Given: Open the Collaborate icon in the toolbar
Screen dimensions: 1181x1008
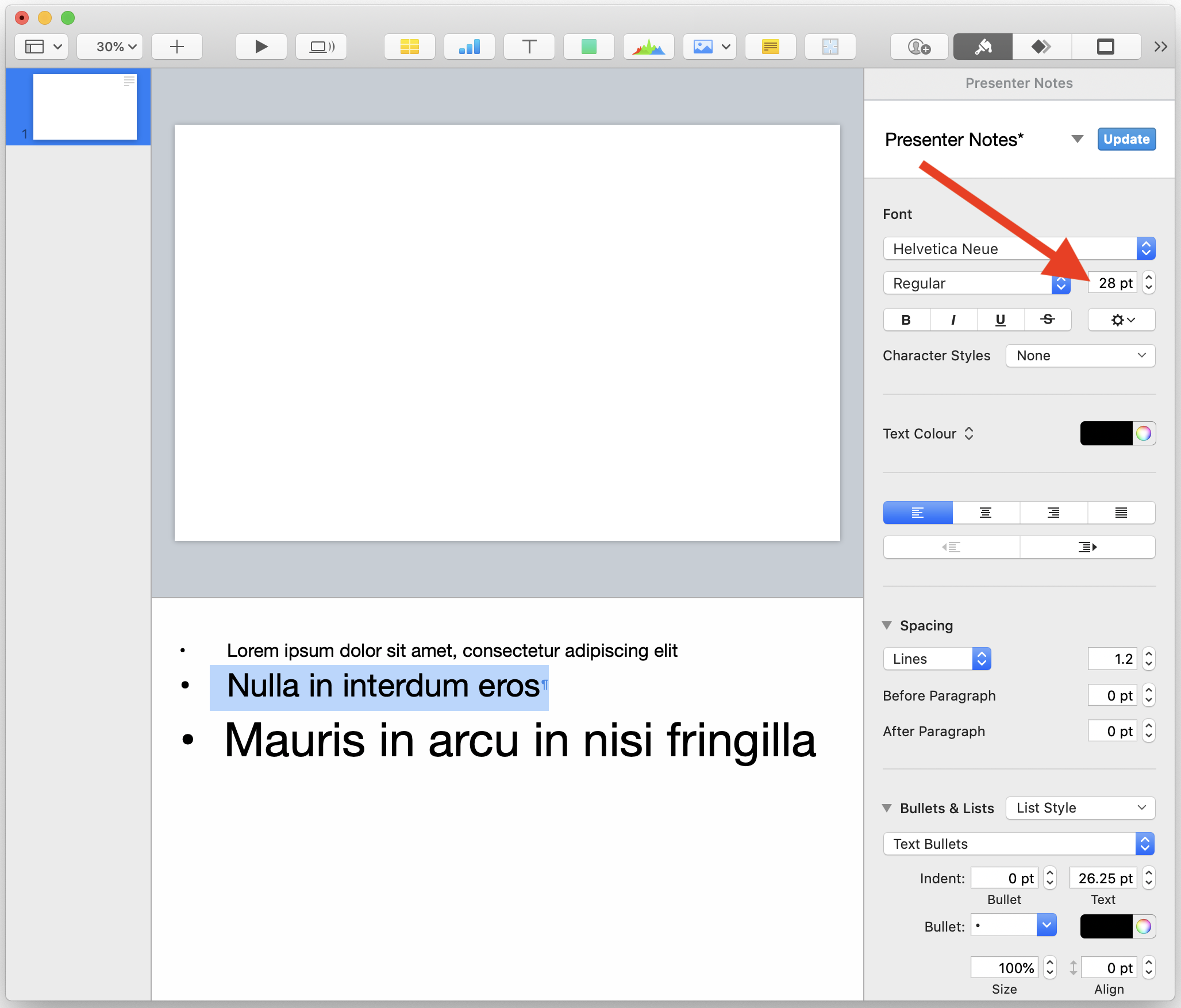Looking at the screenshot, I should pos(918,47).
